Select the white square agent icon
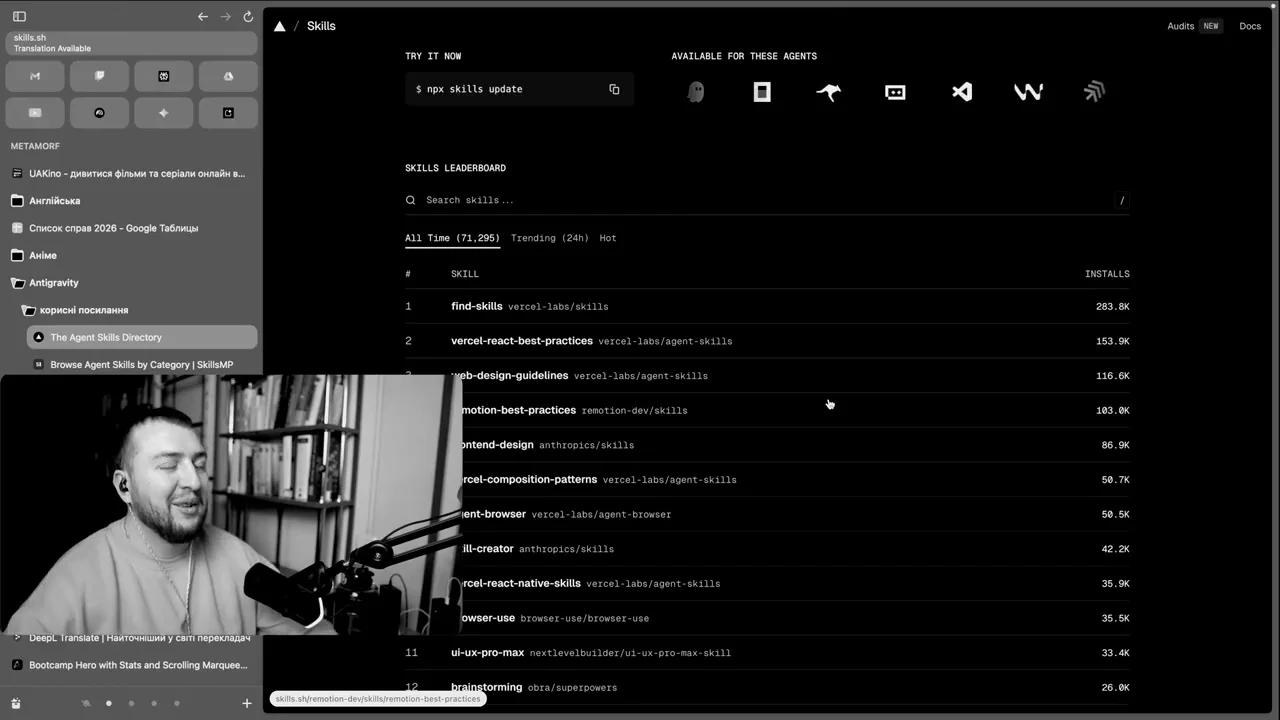 click(762, 92)
